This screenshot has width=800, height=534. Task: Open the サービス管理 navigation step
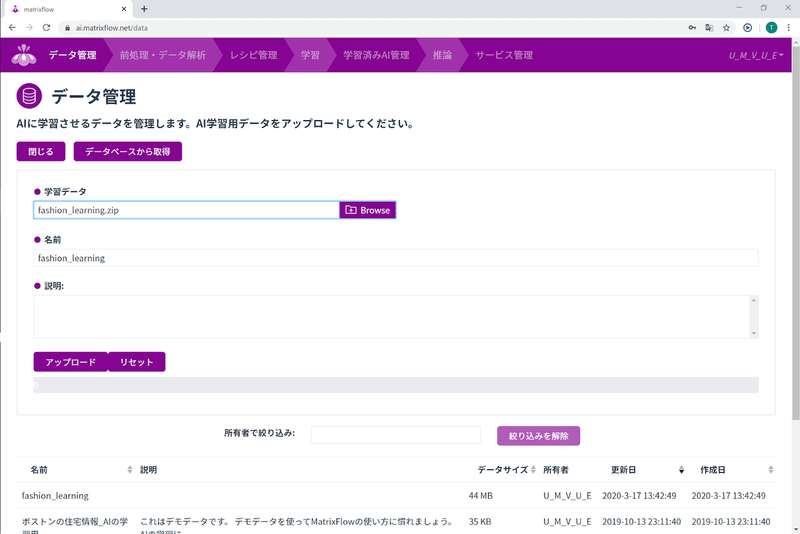[x=504, y=55]
